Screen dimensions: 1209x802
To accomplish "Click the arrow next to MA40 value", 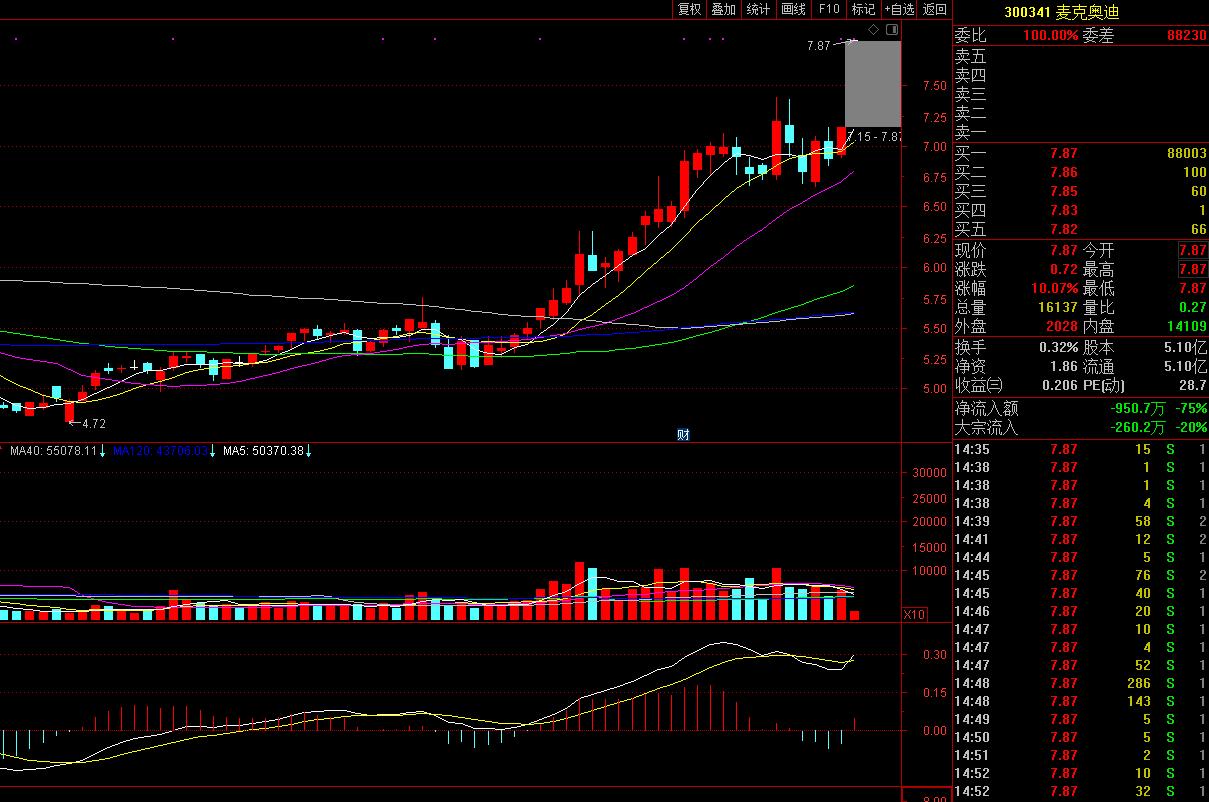I will 102,452.
